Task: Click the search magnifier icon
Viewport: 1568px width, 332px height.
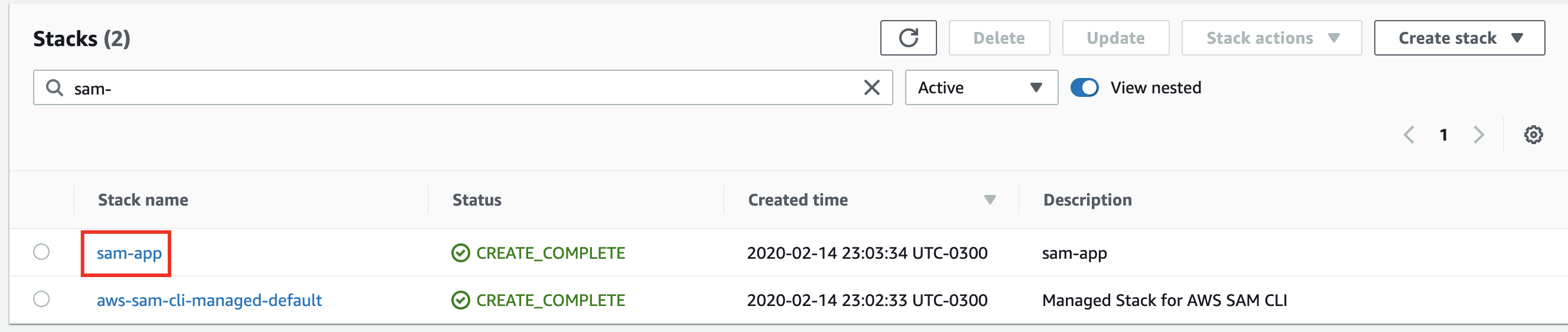Action: 55,87
